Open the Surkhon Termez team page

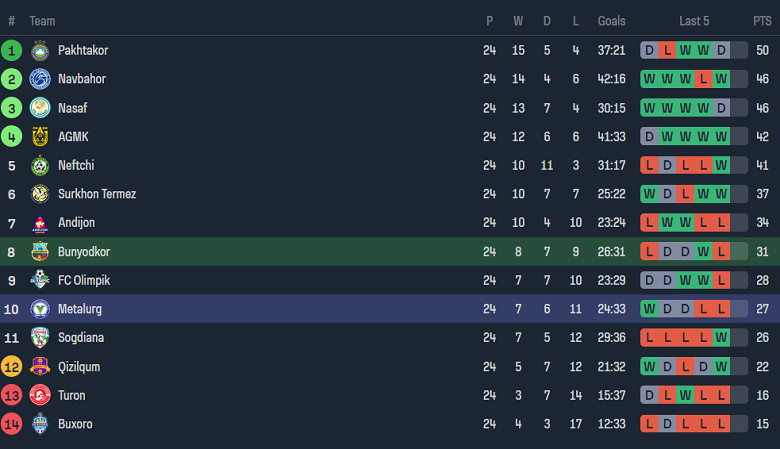(x=96, y=194)
